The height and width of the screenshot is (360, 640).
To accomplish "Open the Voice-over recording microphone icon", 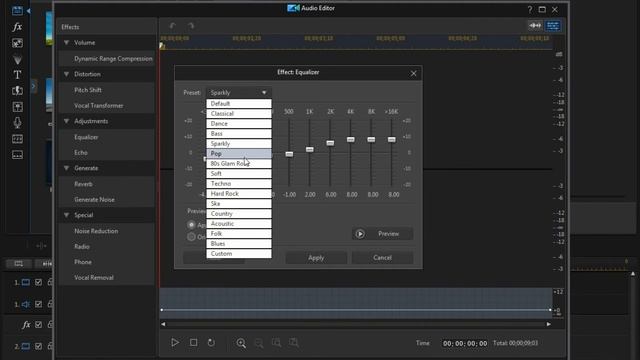I will pos(17,122).
